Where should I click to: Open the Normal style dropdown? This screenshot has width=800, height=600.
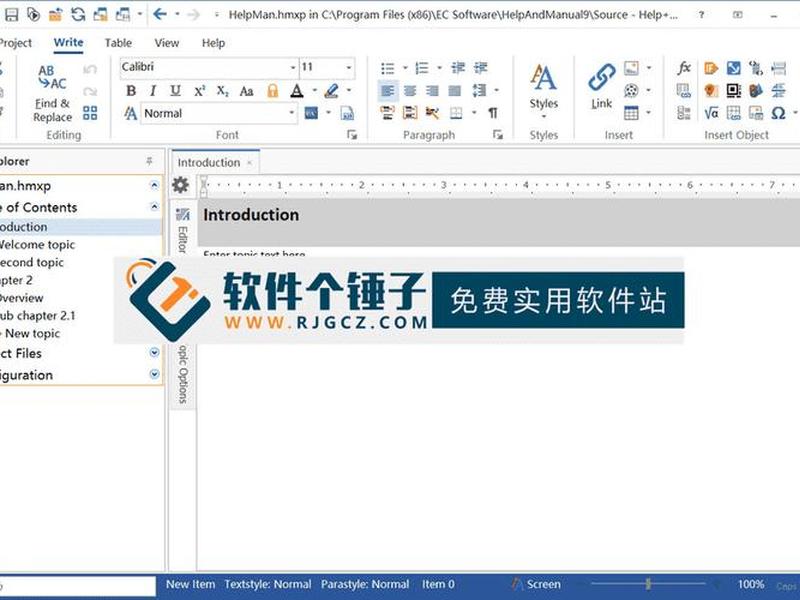(x=292, y=113)
